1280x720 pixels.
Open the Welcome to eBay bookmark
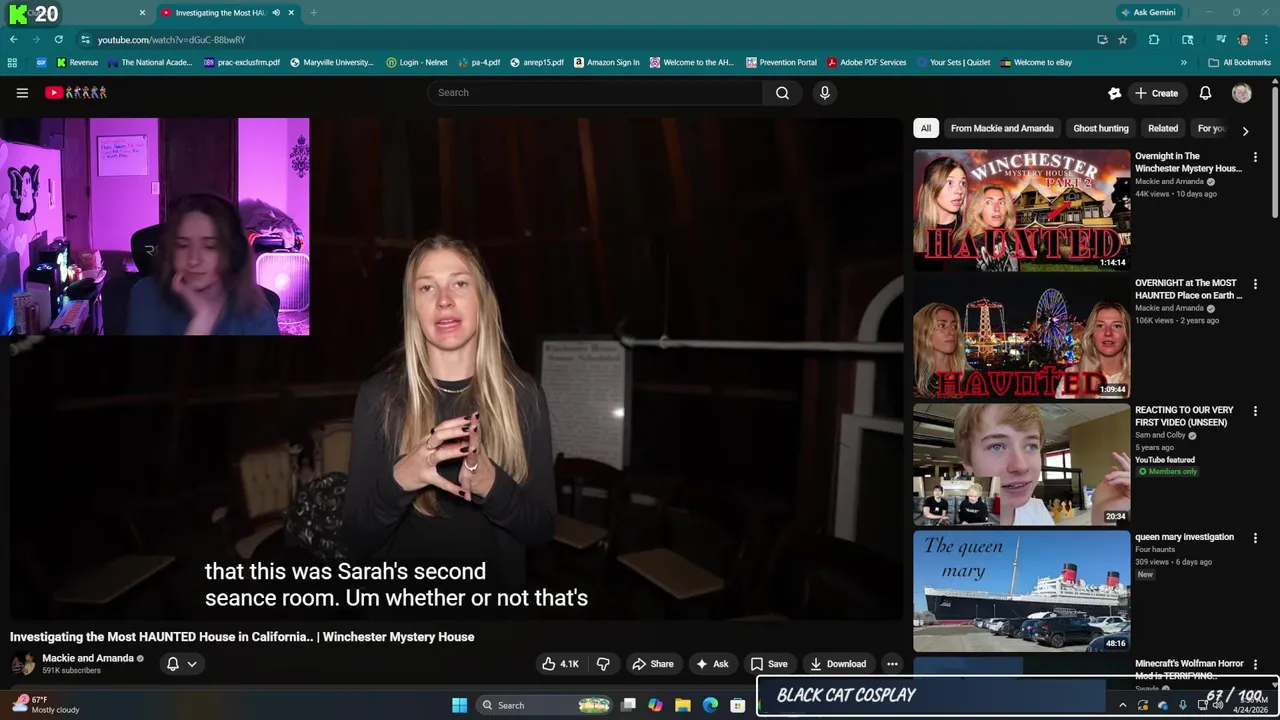coord(1036,62)
